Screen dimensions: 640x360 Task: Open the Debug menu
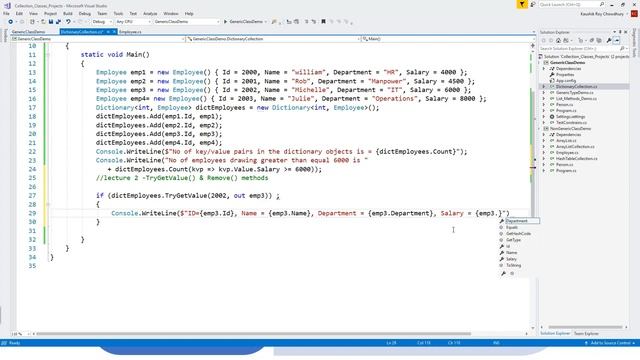(x=84, y=13)
